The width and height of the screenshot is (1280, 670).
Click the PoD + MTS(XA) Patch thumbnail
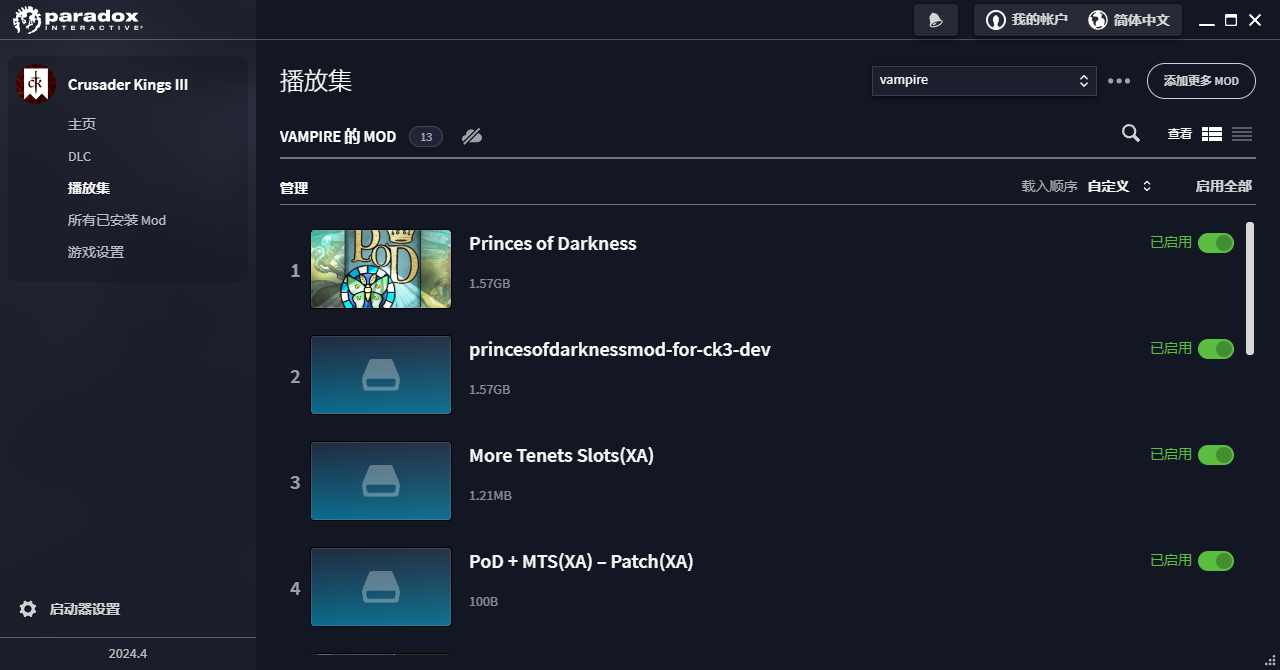381,587
